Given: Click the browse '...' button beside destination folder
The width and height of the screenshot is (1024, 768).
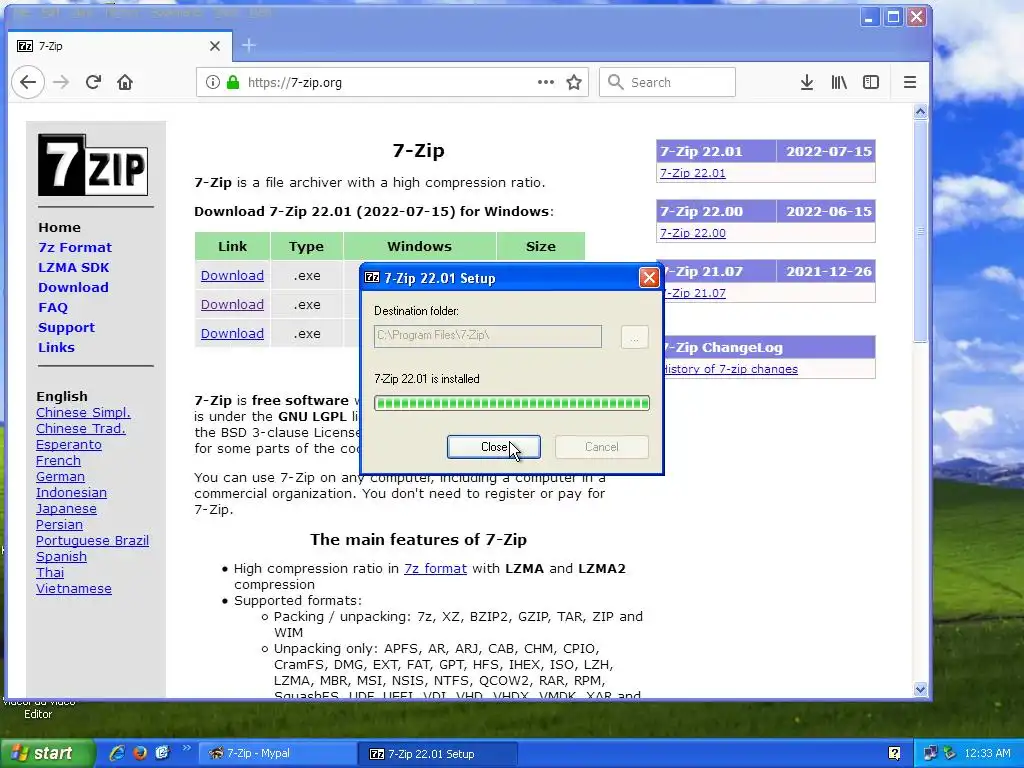Looking at the screenshot, I should pyautogui.click(x=634, y=337).
